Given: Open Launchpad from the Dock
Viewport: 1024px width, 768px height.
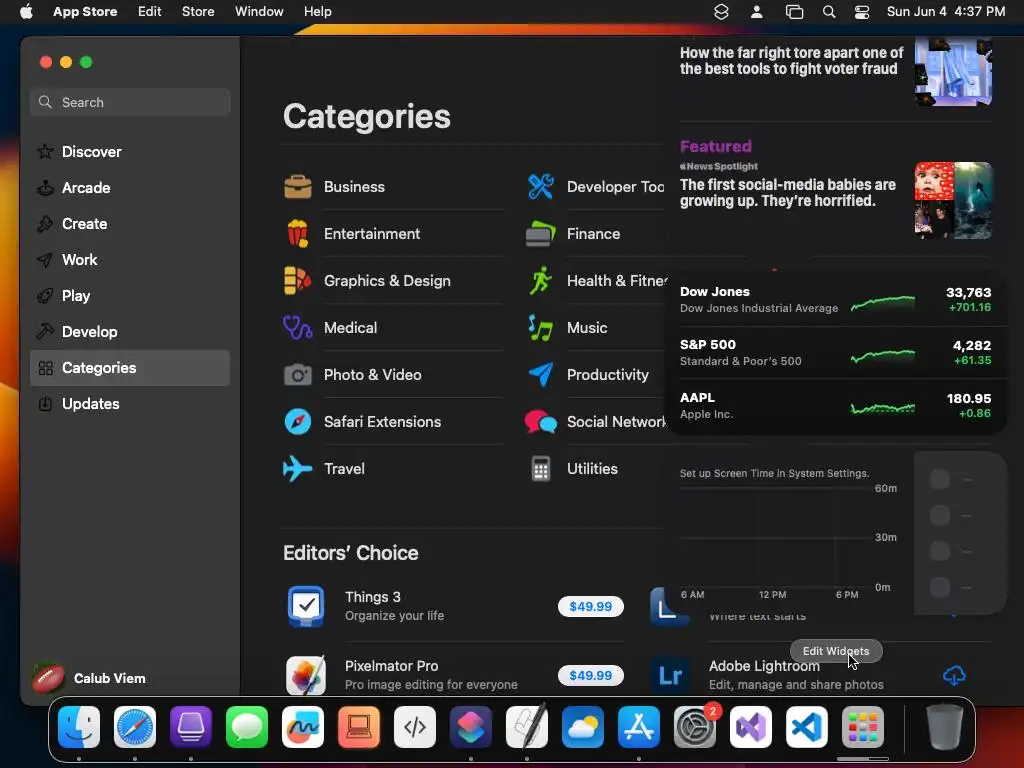Looking at the screenshot, I should pyautogui.click(x=863, y=727).
